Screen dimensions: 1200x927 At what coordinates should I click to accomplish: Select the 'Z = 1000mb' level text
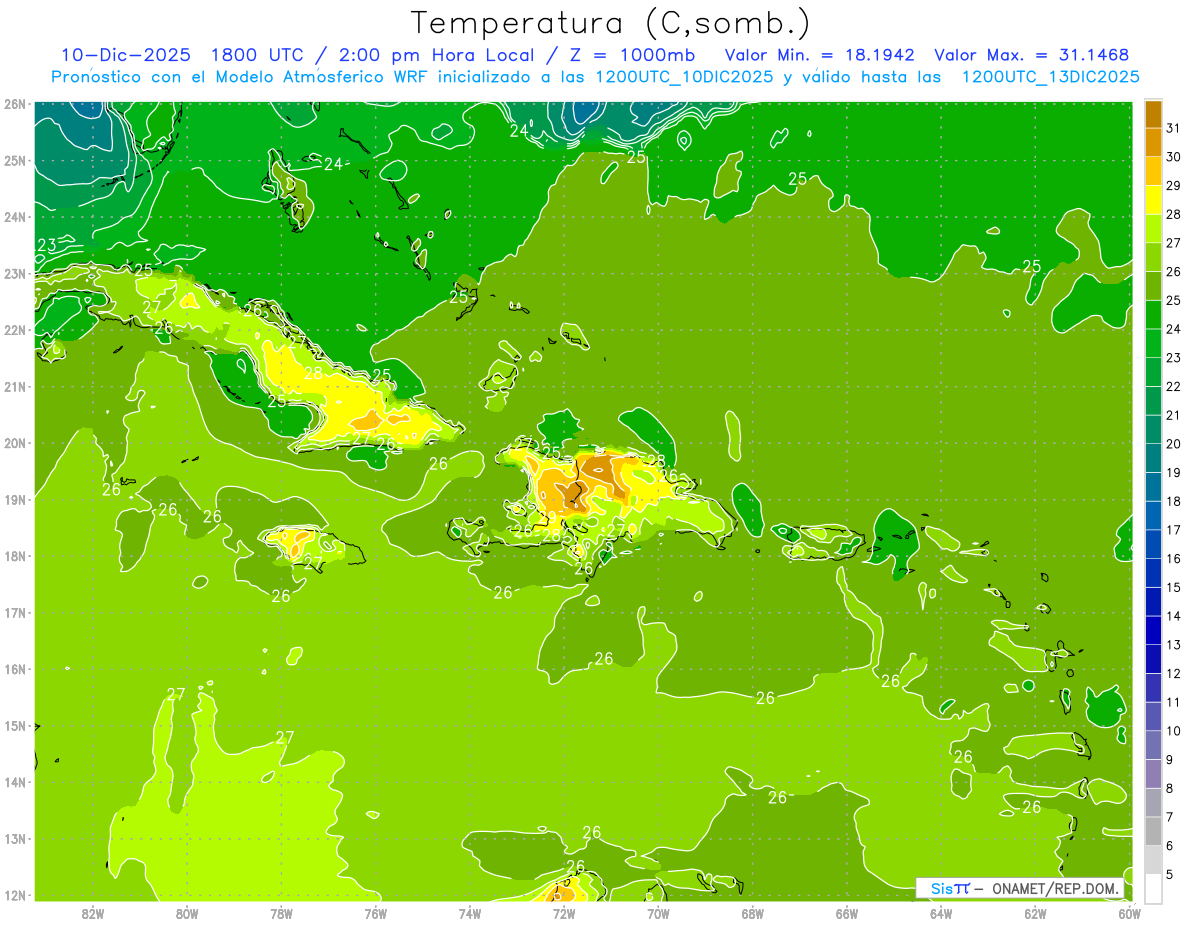tap(631, 55)
